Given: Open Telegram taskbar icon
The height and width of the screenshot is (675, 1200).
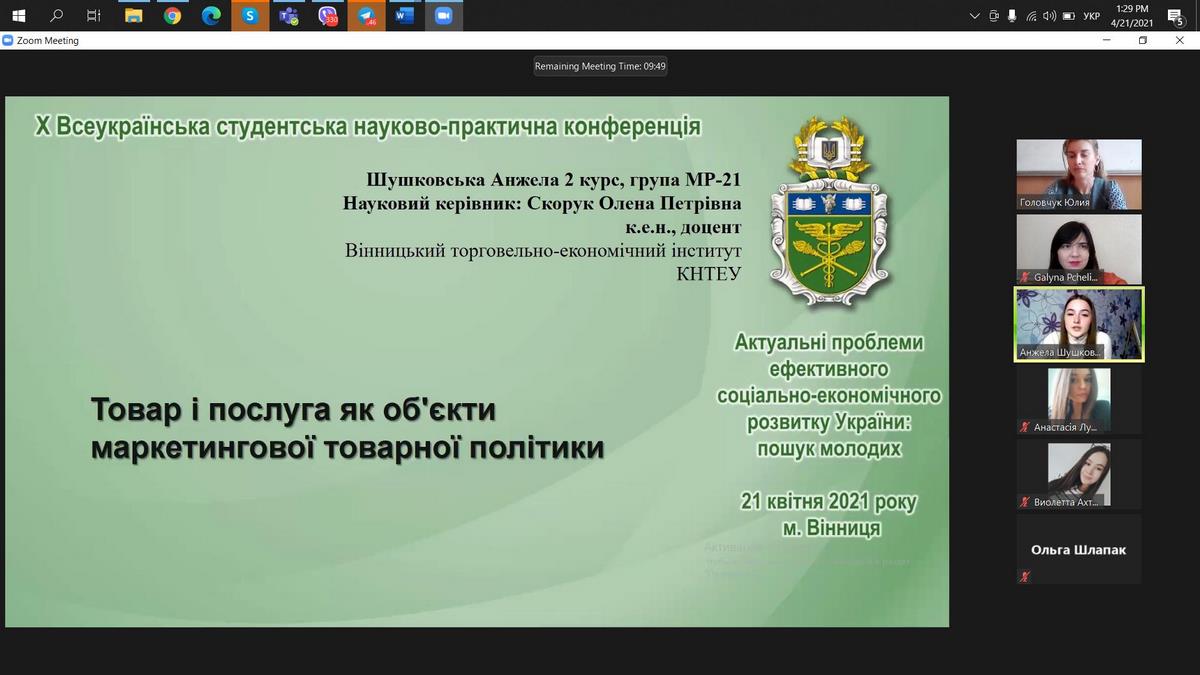Looking at the screenshot, I should (367, 15).
